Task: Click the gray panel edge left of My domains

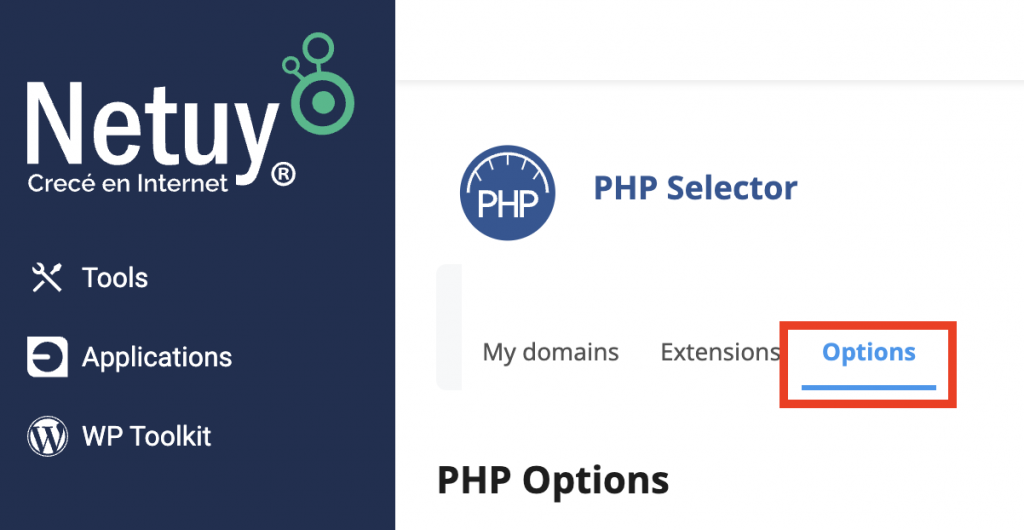Action: 449,326
